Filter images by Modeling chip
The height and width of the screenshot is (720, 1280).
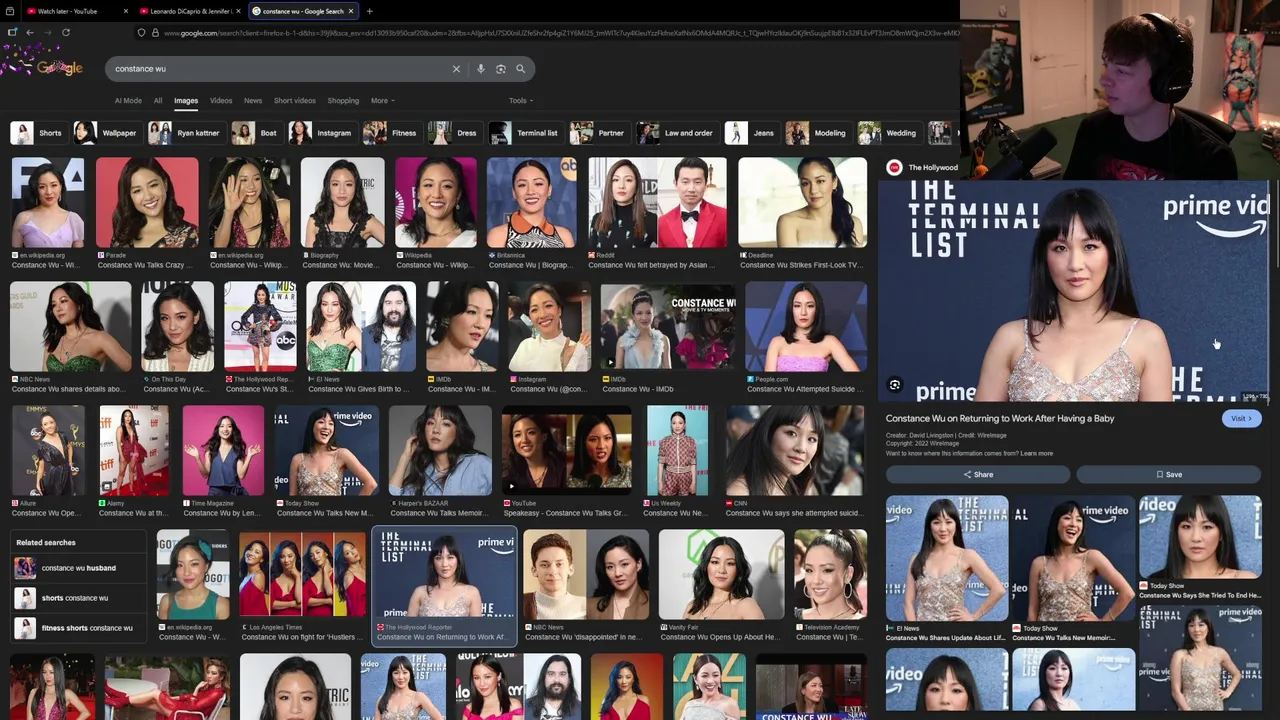click(818, 133)
